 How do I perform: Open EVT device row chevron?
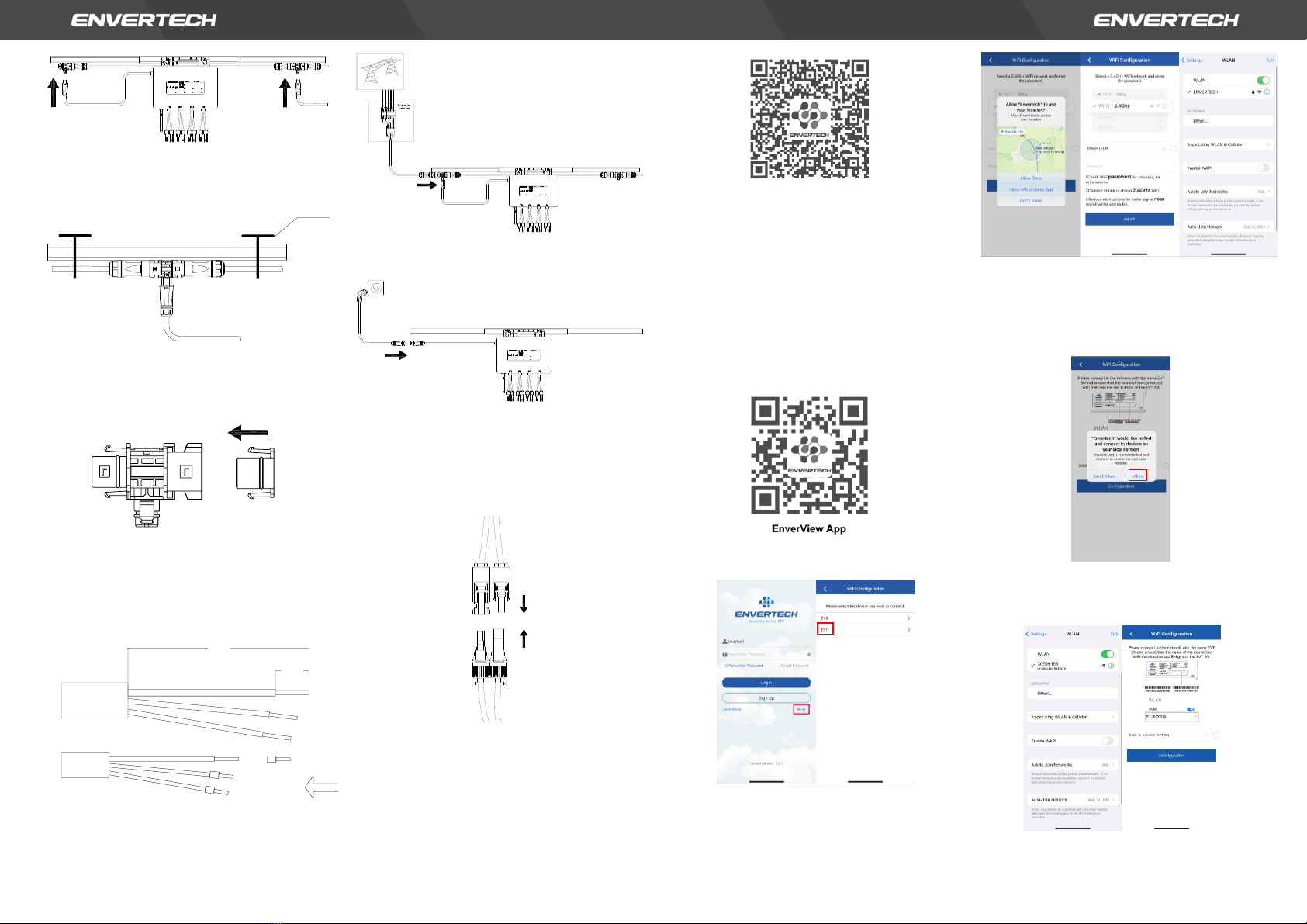click(908, 630)
